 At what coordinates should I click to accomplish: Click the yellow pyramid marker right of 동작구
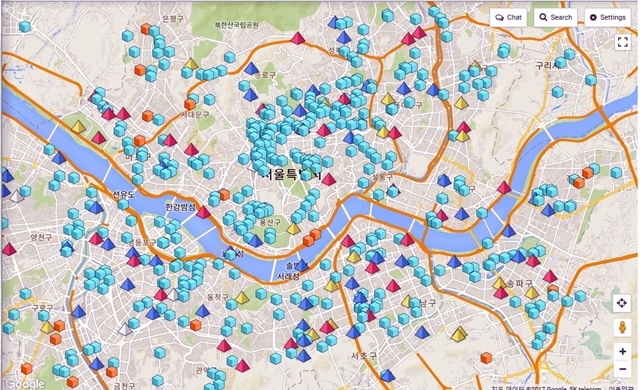coord(242,297)
